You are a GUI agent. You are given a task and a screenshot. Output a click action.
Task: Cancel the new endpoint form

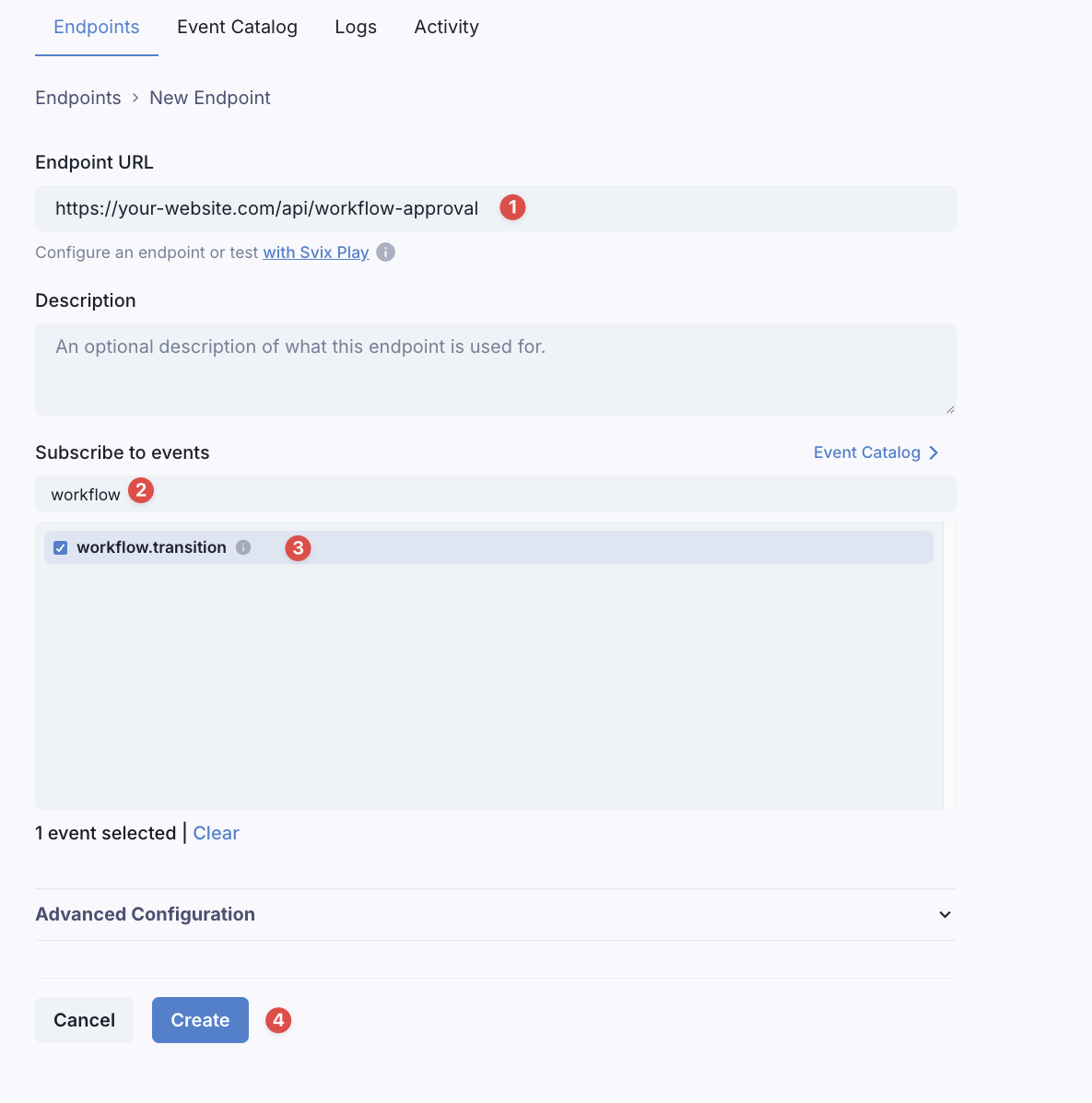(84, 1020)
